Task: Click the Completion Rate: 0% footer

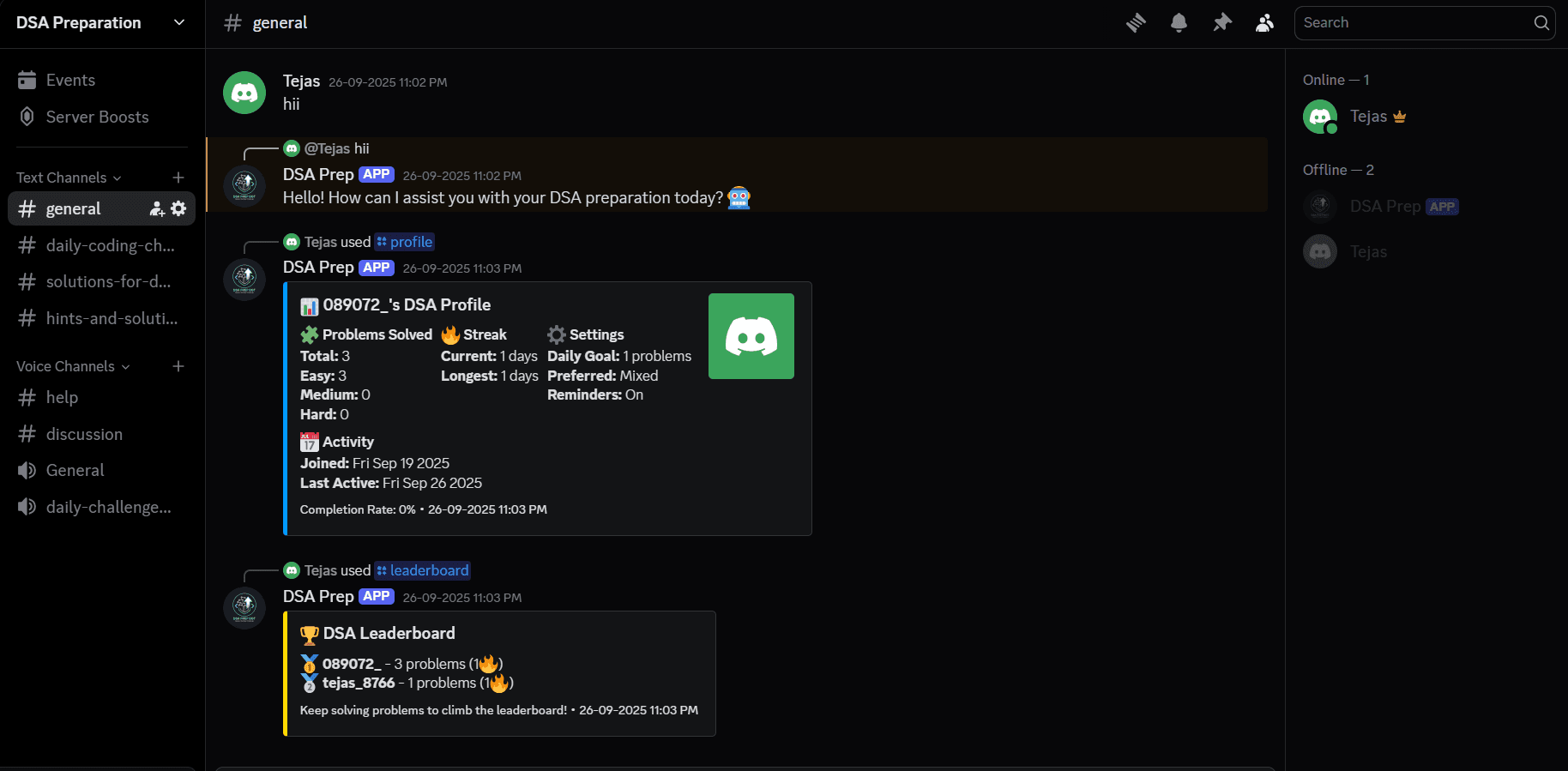Action: [358, 509]
